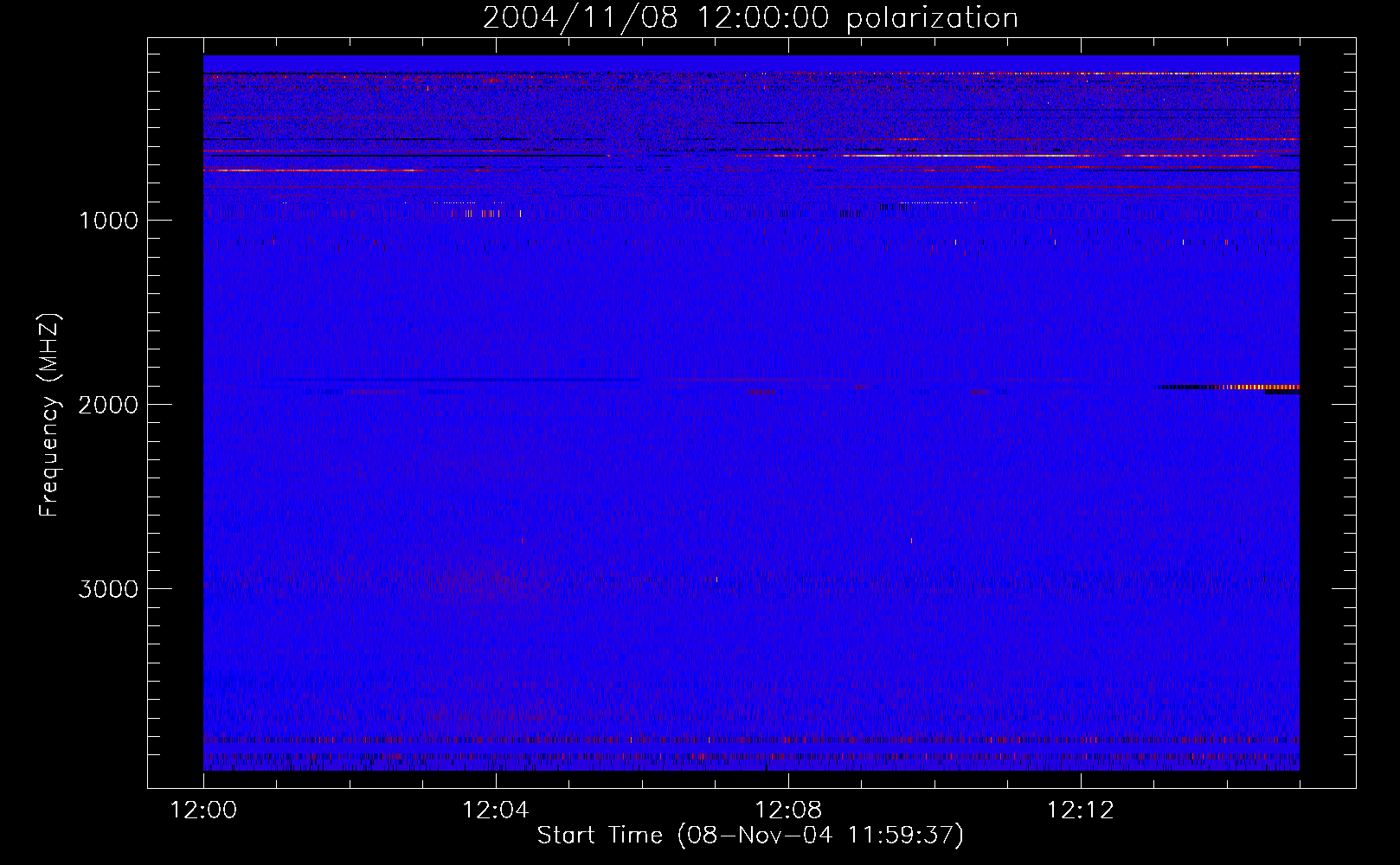Click the "Frequency (MHZ)" axis label

pyautogui.click(x=49, y=415)
